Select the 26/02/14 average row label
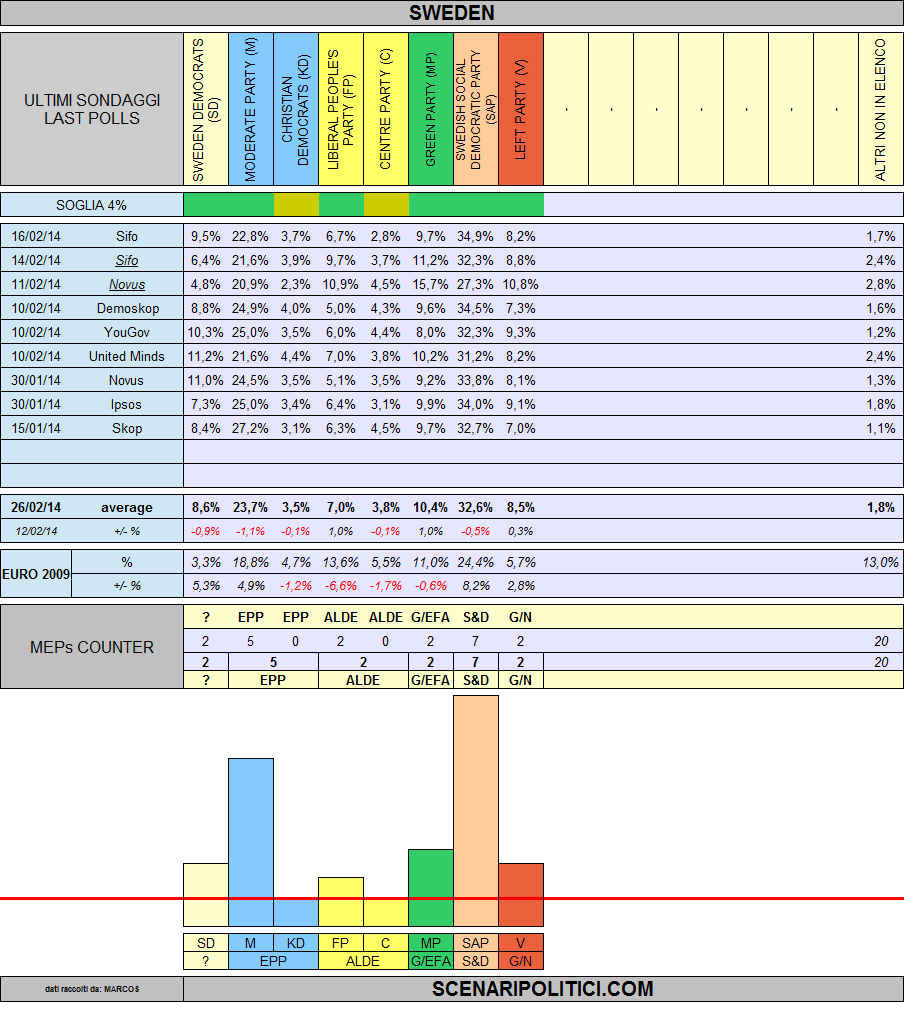Screen dimensions: 908x1035 coord(92,508)
